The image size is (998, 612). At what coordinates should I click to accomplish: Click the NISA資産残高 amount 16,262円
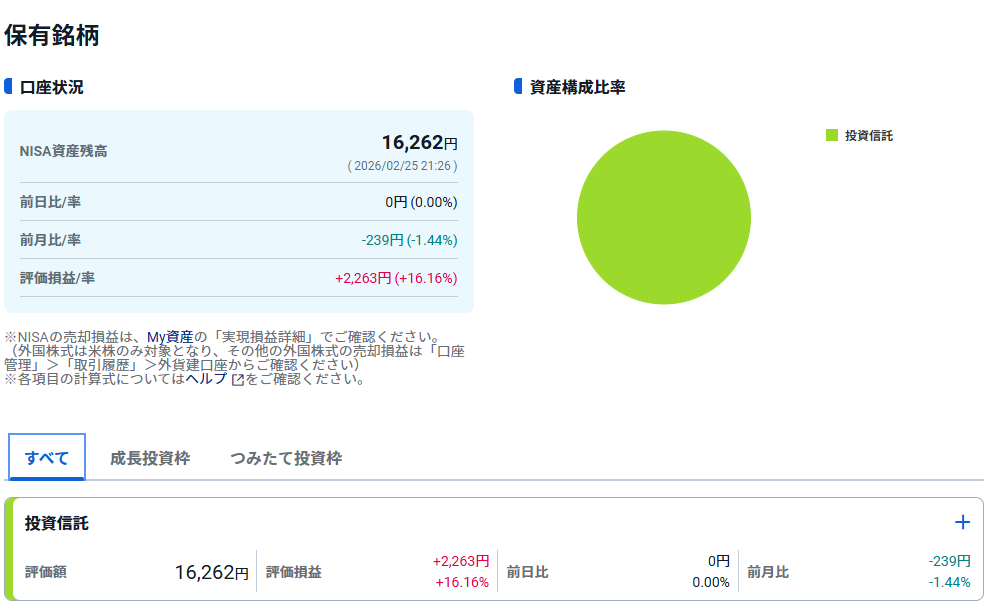(x=419, y=143)
